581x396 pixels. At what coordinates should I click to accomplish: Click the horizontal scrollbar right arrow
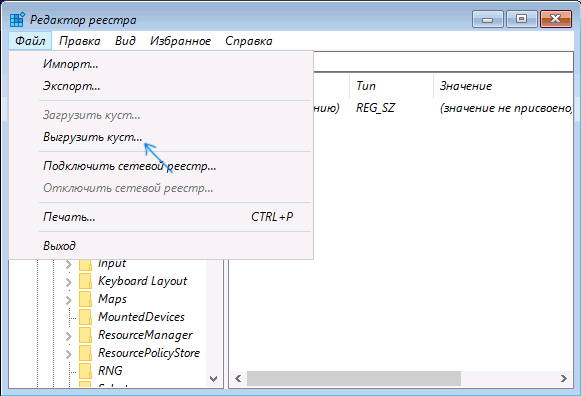[x=564, y=379]
